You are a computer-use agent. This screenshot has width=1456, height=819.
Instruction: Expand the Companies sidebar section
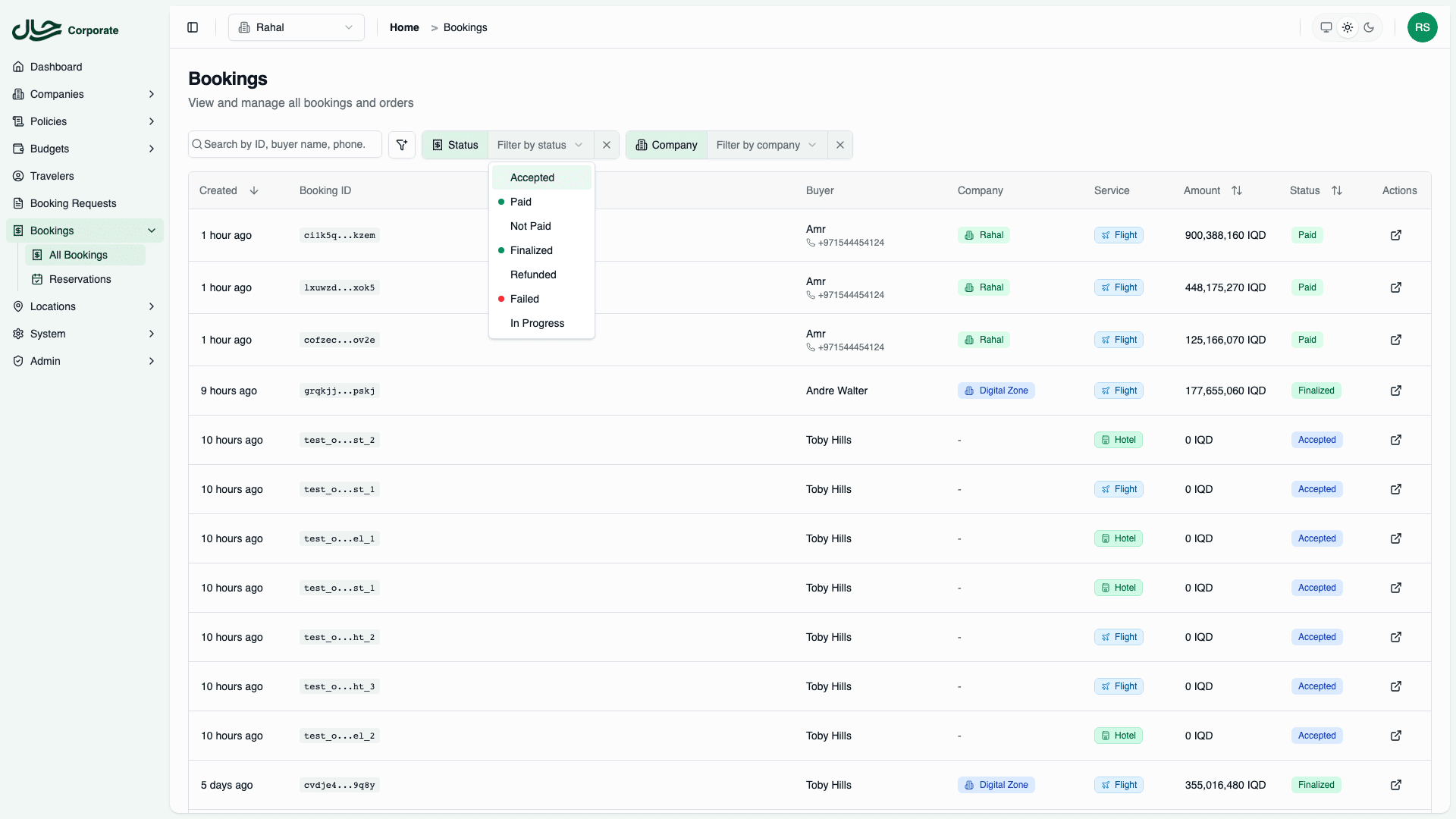[x=83, y=94]
